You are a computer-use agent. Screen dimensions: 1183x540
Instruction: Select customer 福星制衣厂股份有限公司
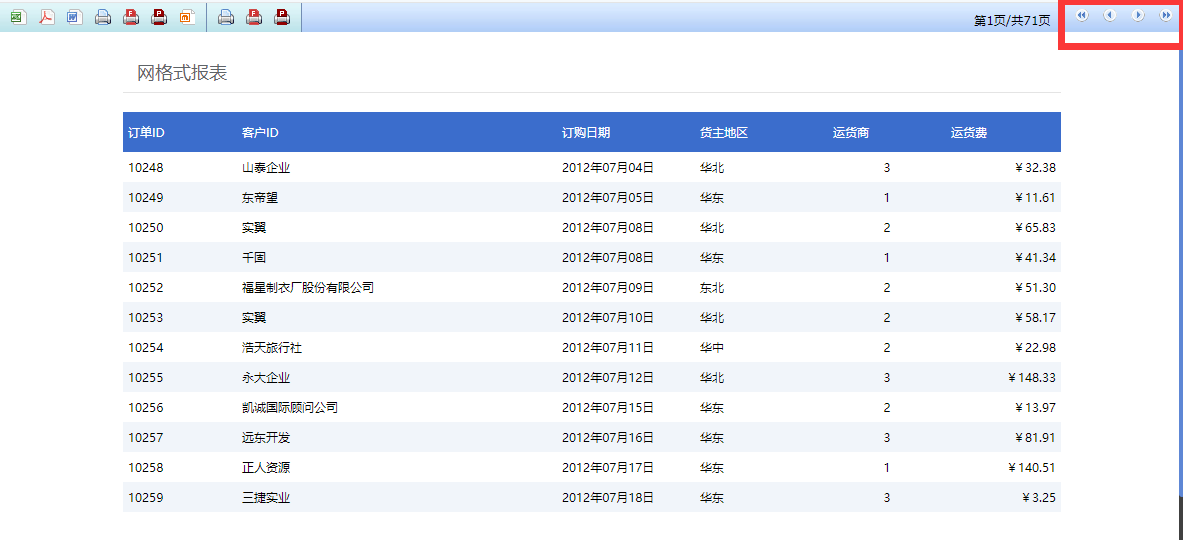coord(308,287)
